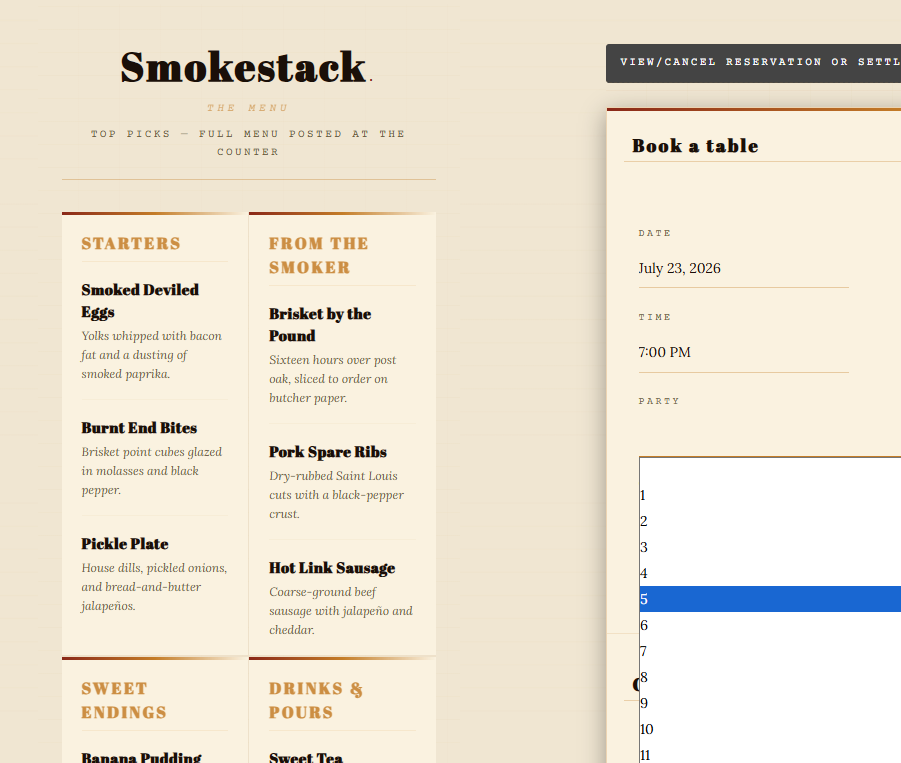Viewport: 901px width, 763px height.
Task: Click the Smokestack title heading
Action: [x=244, y=67]
